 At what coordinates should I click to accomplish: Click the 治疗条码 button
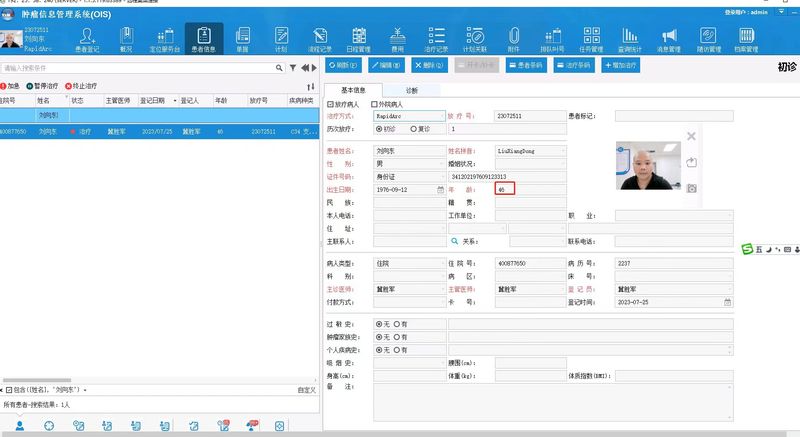(x=574, y=65)
